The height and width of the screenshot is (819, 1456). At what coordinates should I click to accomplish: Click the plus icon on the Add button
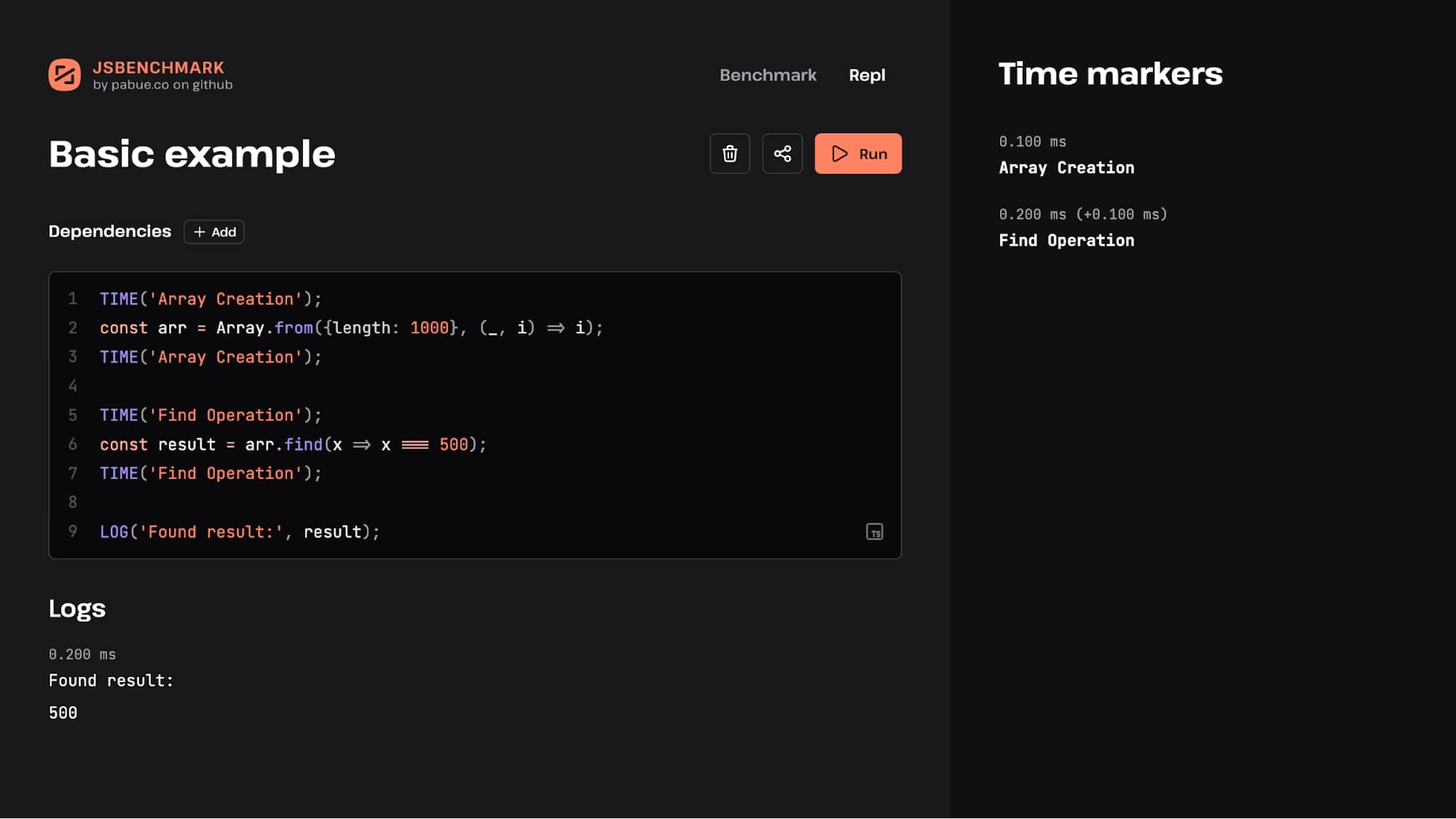pos(199,232)
